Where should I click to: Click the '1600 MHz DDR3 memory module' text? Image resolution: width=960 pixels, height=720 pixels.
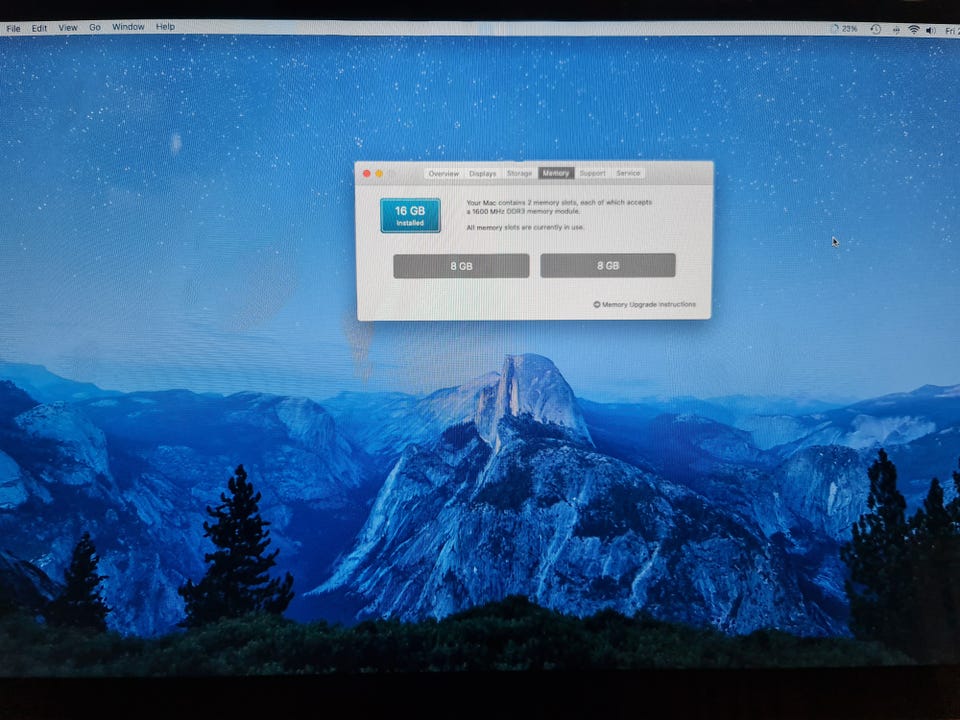point(525,211)
